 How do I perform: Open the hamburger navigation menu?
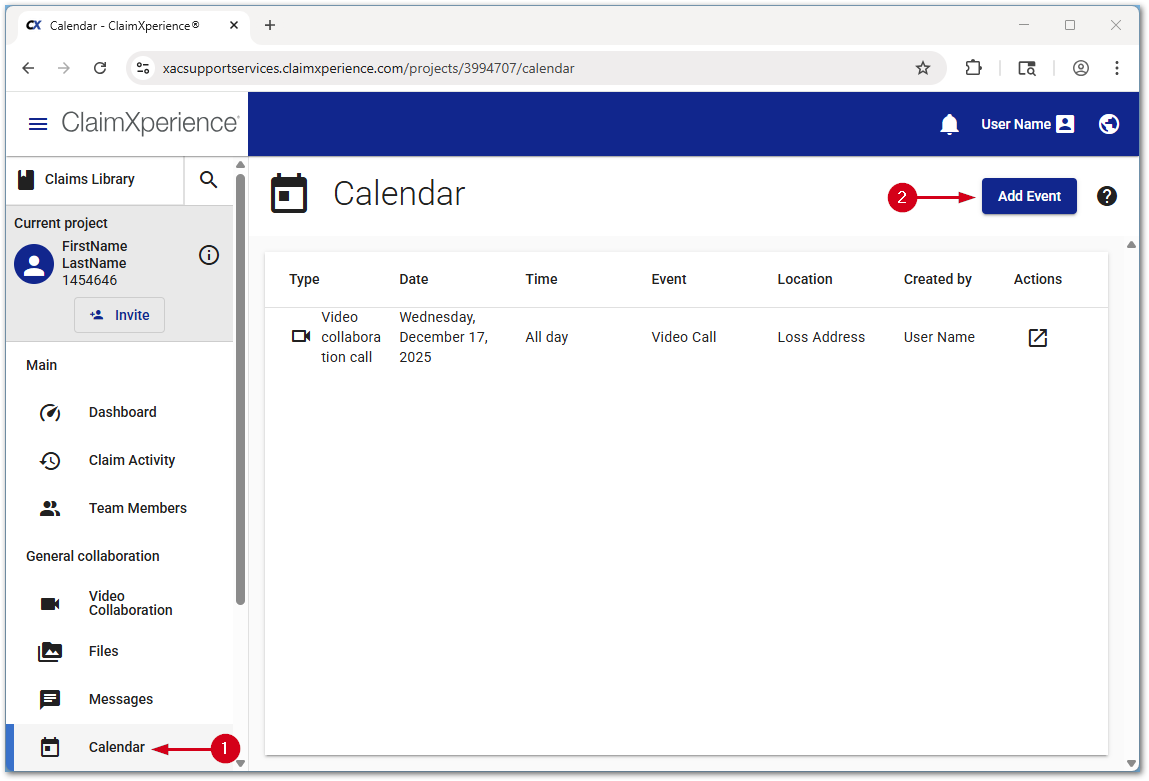[x=38, y=124]
